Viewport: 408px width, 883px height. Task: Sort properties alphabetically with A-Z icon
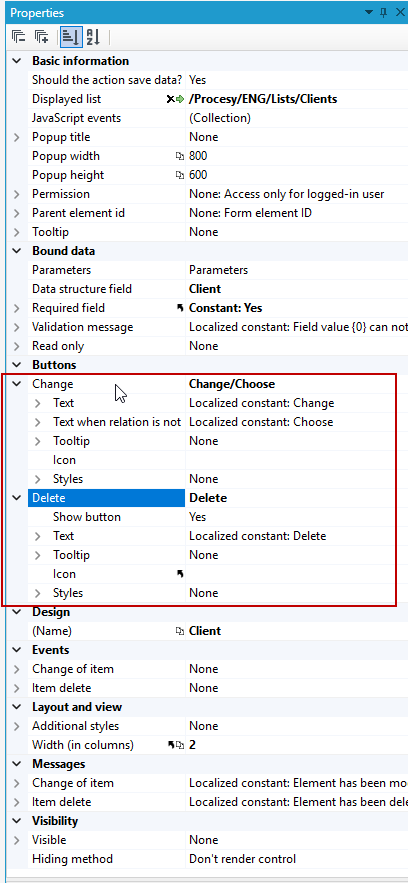click(93, 37)
